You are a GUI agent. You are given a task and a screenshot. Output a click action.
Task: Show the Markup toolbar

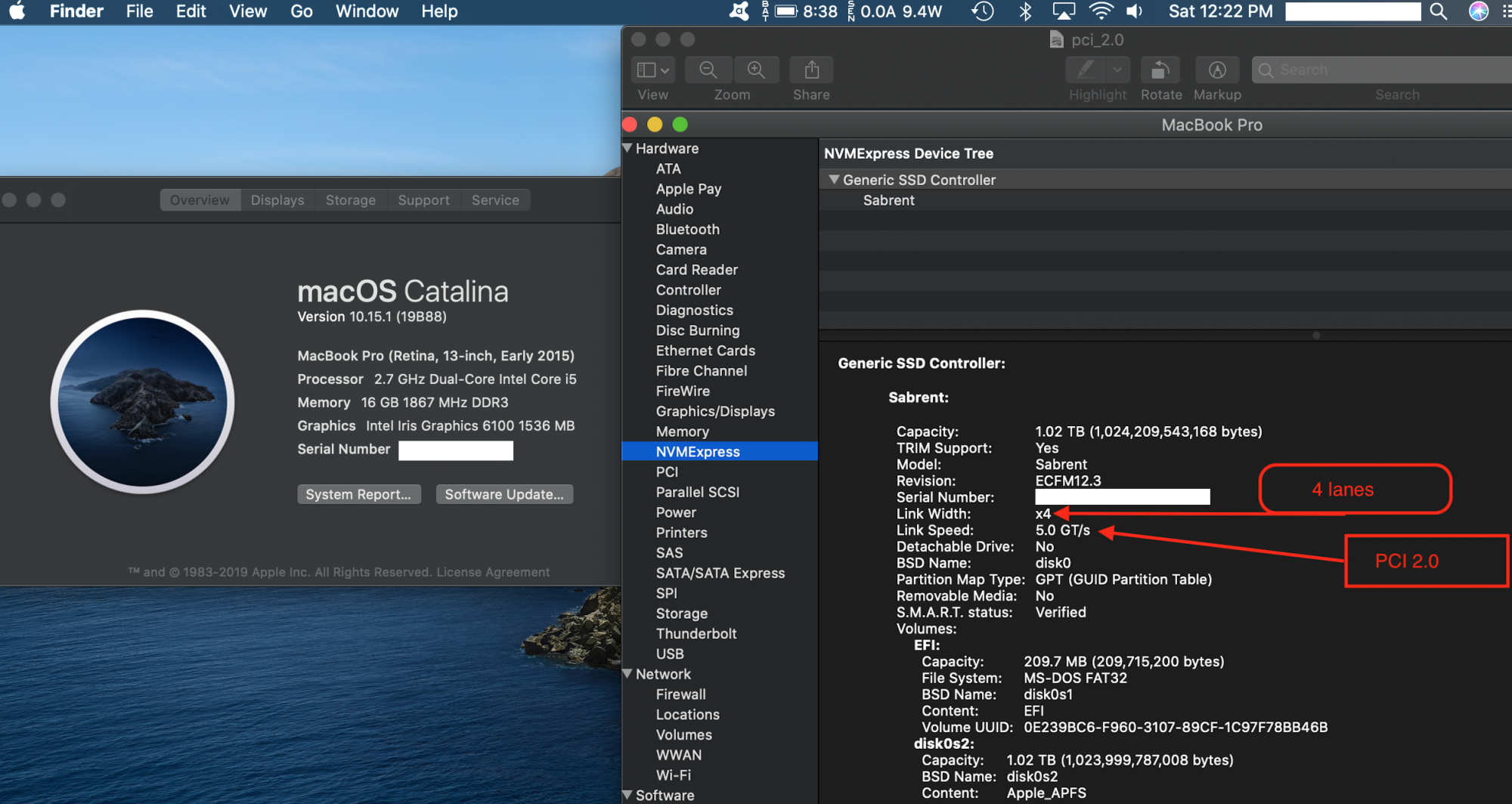[1217, 70]
